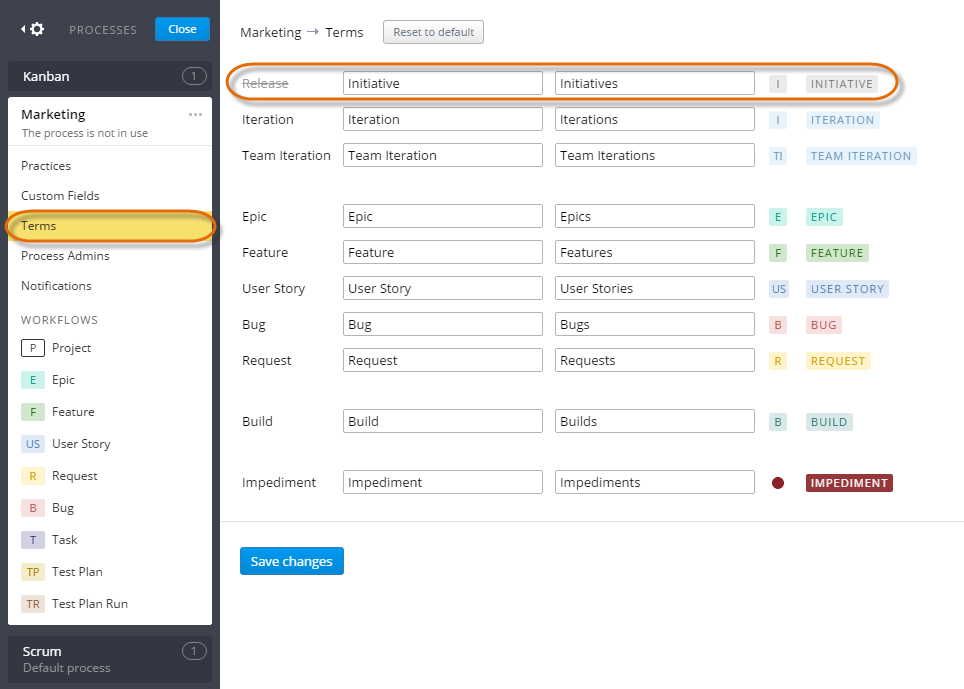Click the red Impediment color dot
This screenshot has width=964, height=689.
[x=778, y=482]
